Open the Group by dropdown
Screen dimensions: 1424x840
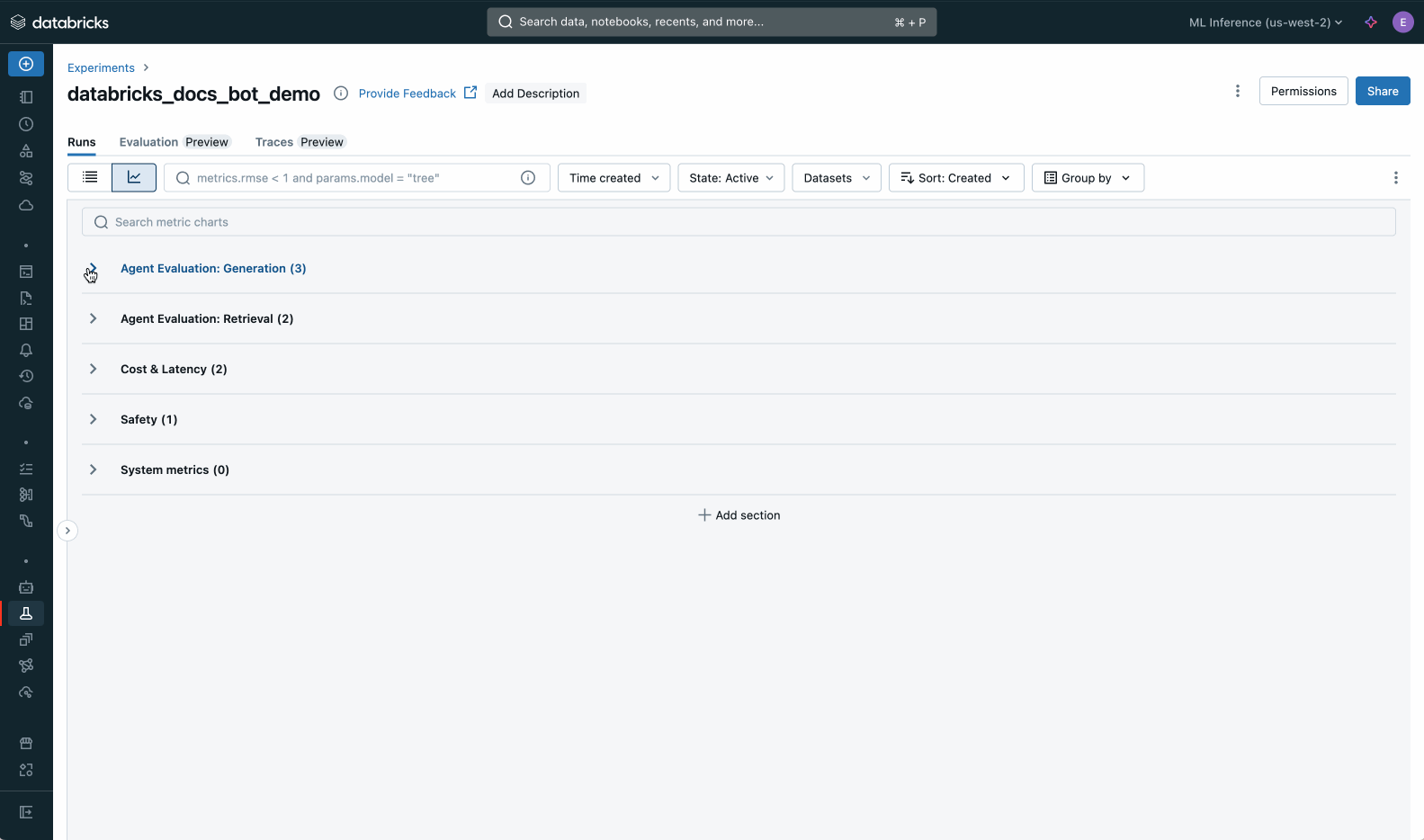[x=1087, y=178]
